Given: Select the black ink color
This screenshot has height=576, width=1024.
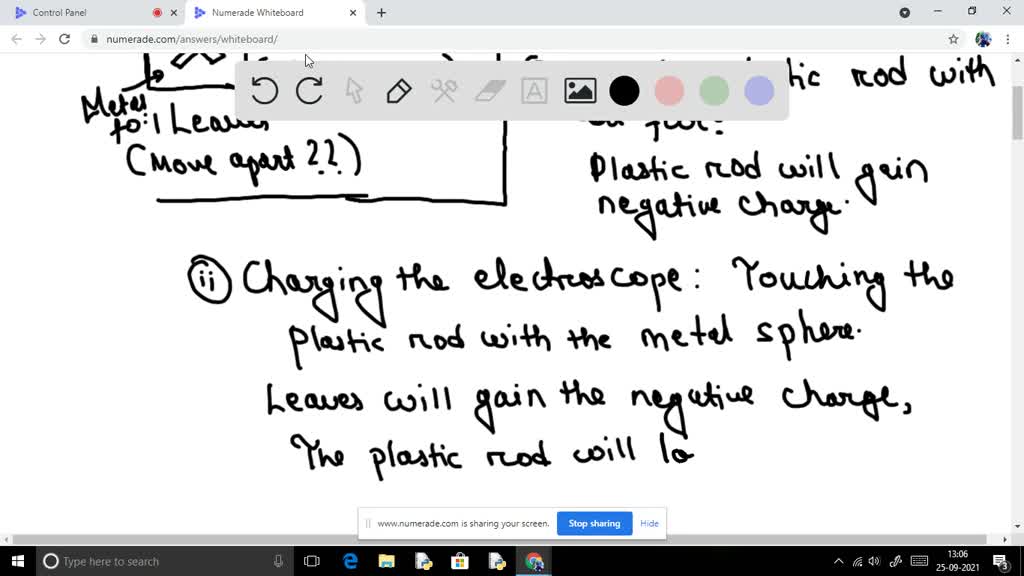Looking at the screenshot, I should pyautogui.click(x=624, y=90).
